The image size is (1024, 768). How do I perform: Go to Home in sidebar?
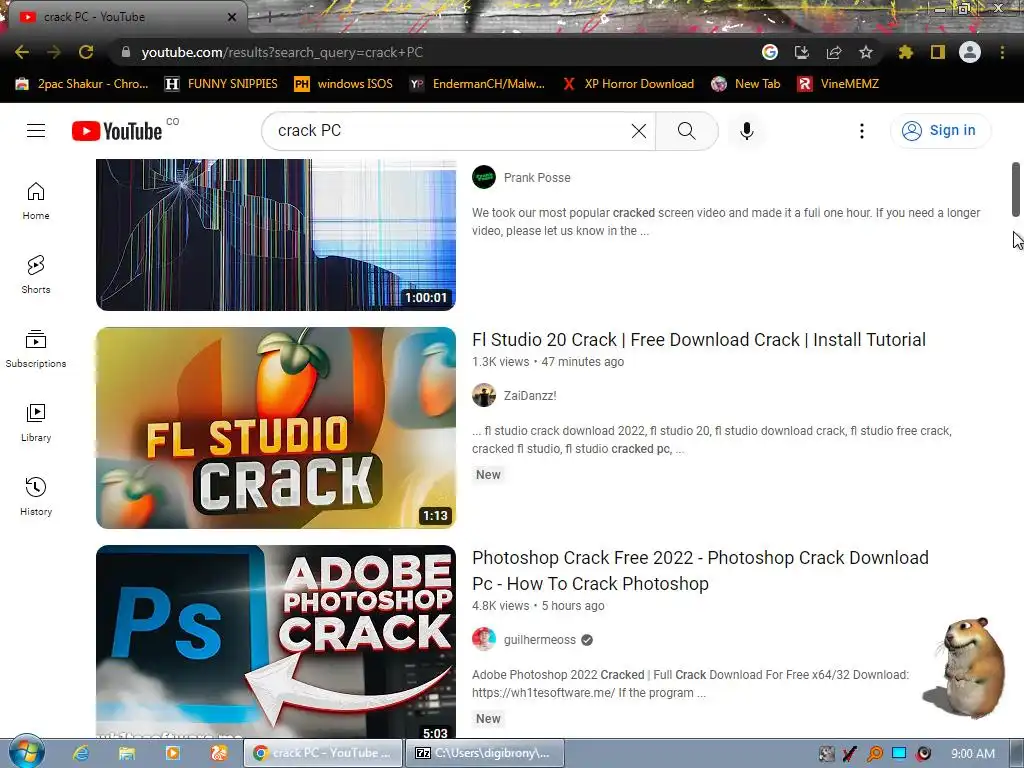click(36, 200)
